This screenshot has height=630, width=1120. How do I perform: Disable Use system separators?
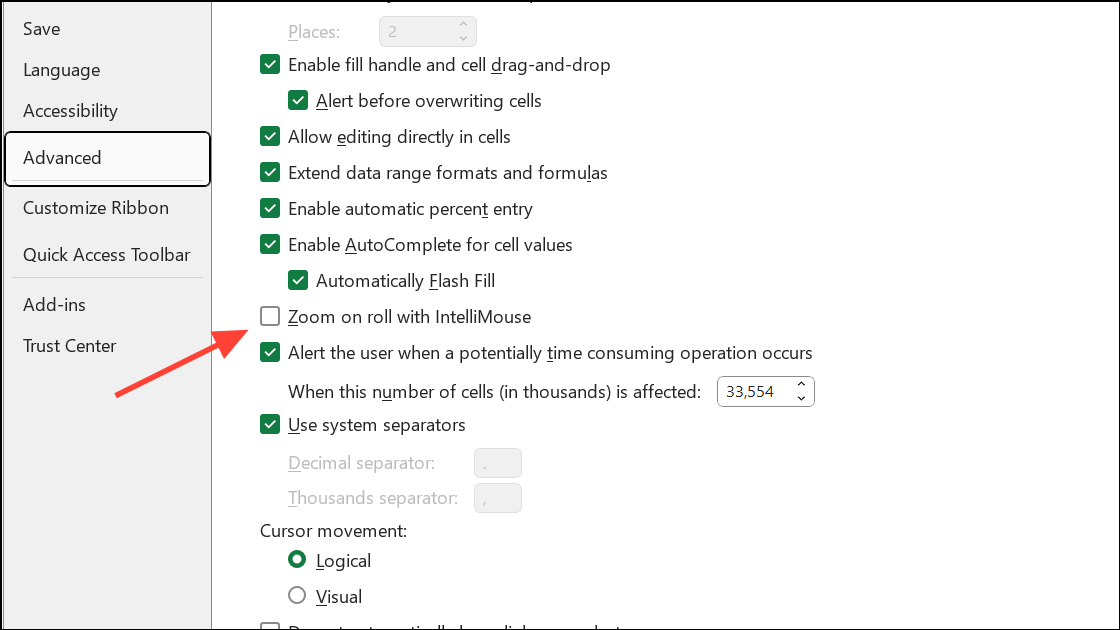click(270, 424)
